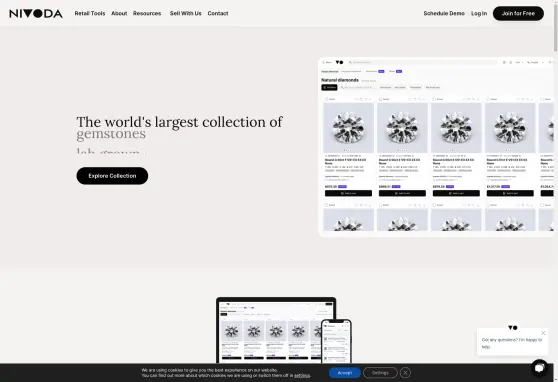Image resolution: width=558 pixels, height=382 pixels.
Task: Click the phone mockup image
Action: (336, 341)
